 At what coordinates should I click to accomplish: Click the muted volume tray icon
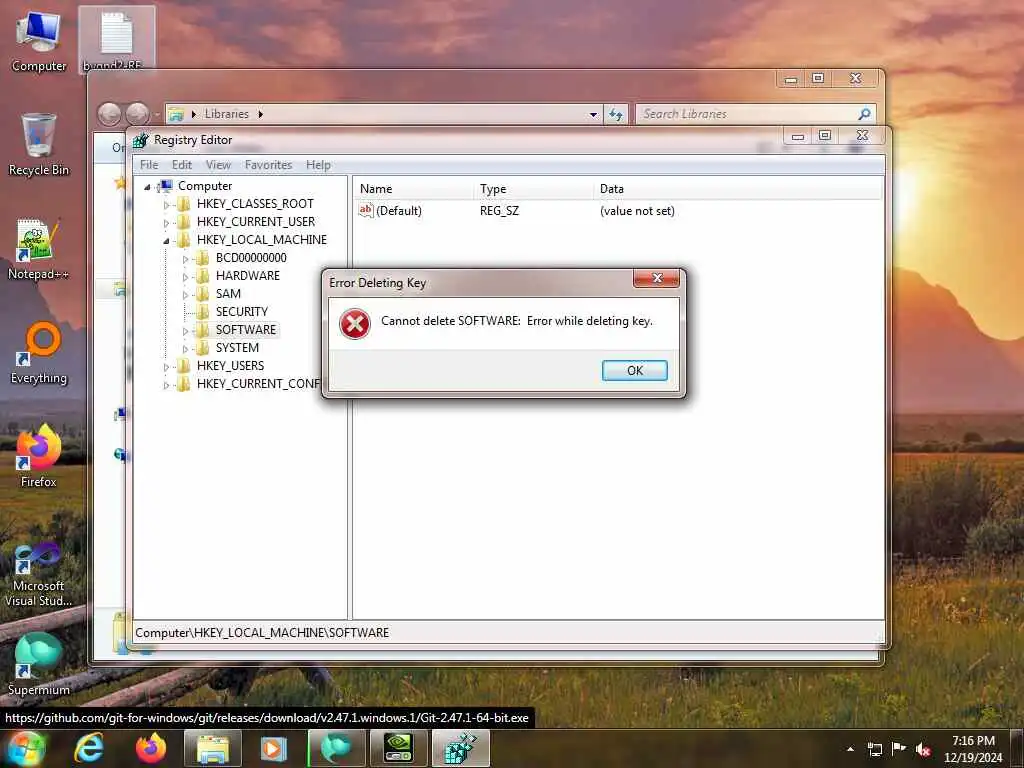[x=923, y=749]
